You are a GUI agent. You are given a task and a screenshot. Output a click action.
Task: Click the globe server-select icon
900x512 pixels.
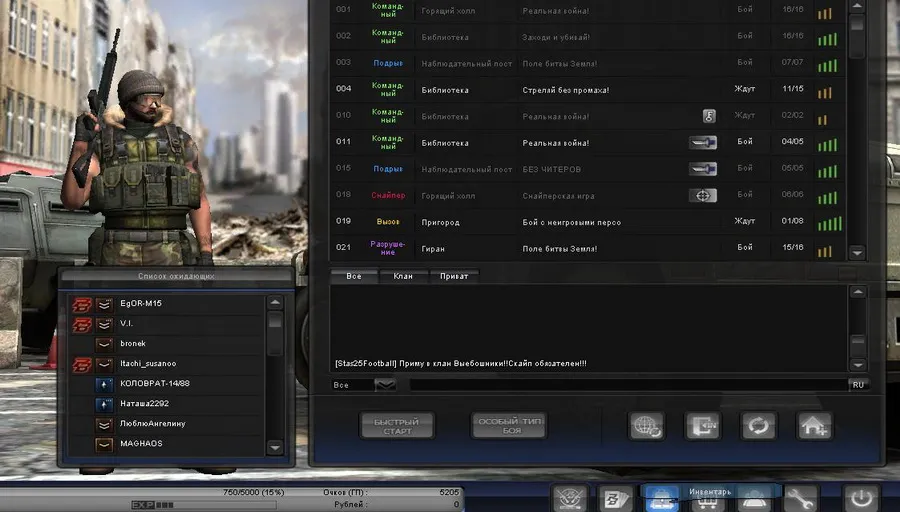pyautogui.click(x=646, y=426)
